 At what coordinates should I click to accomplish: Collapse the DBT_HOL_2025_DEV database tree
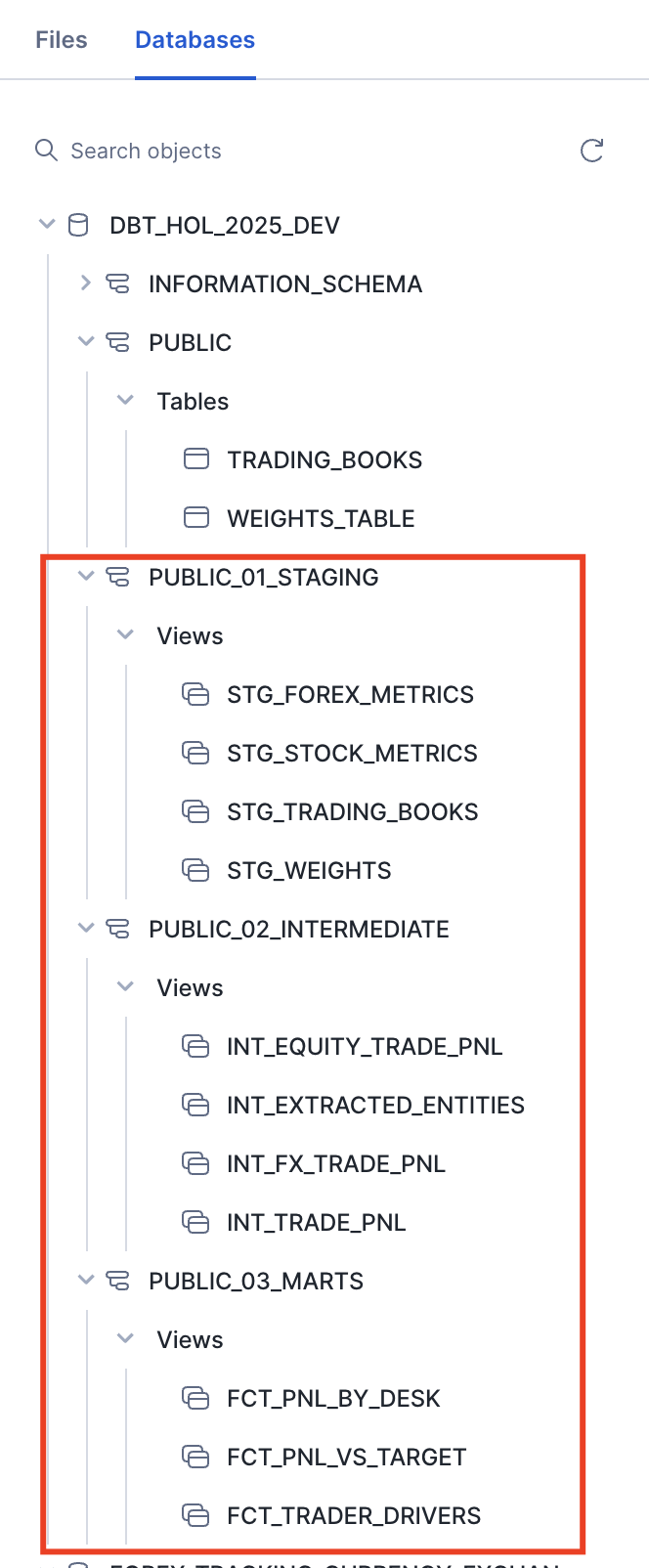[47, 225]
